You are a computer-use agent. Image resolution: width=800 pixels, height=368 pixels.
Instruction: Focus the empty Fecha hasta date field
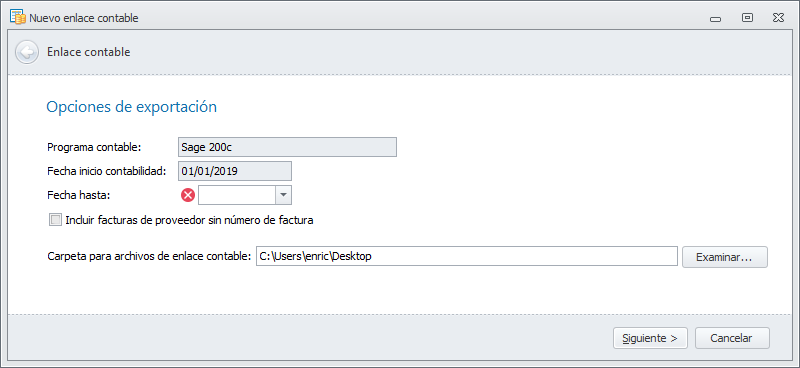pos(237,195)
